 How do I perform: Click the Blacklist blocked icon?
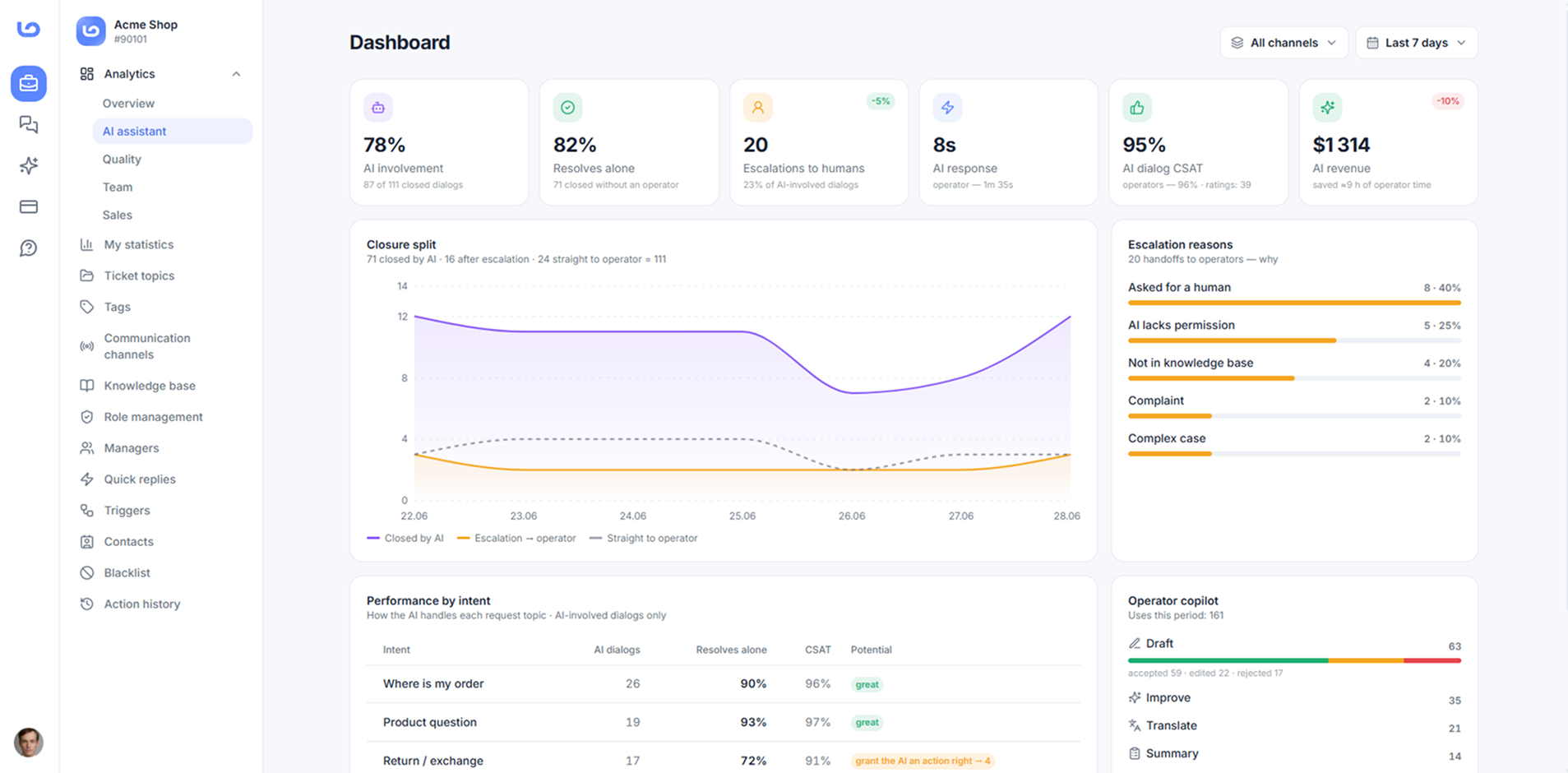[86, 573]
